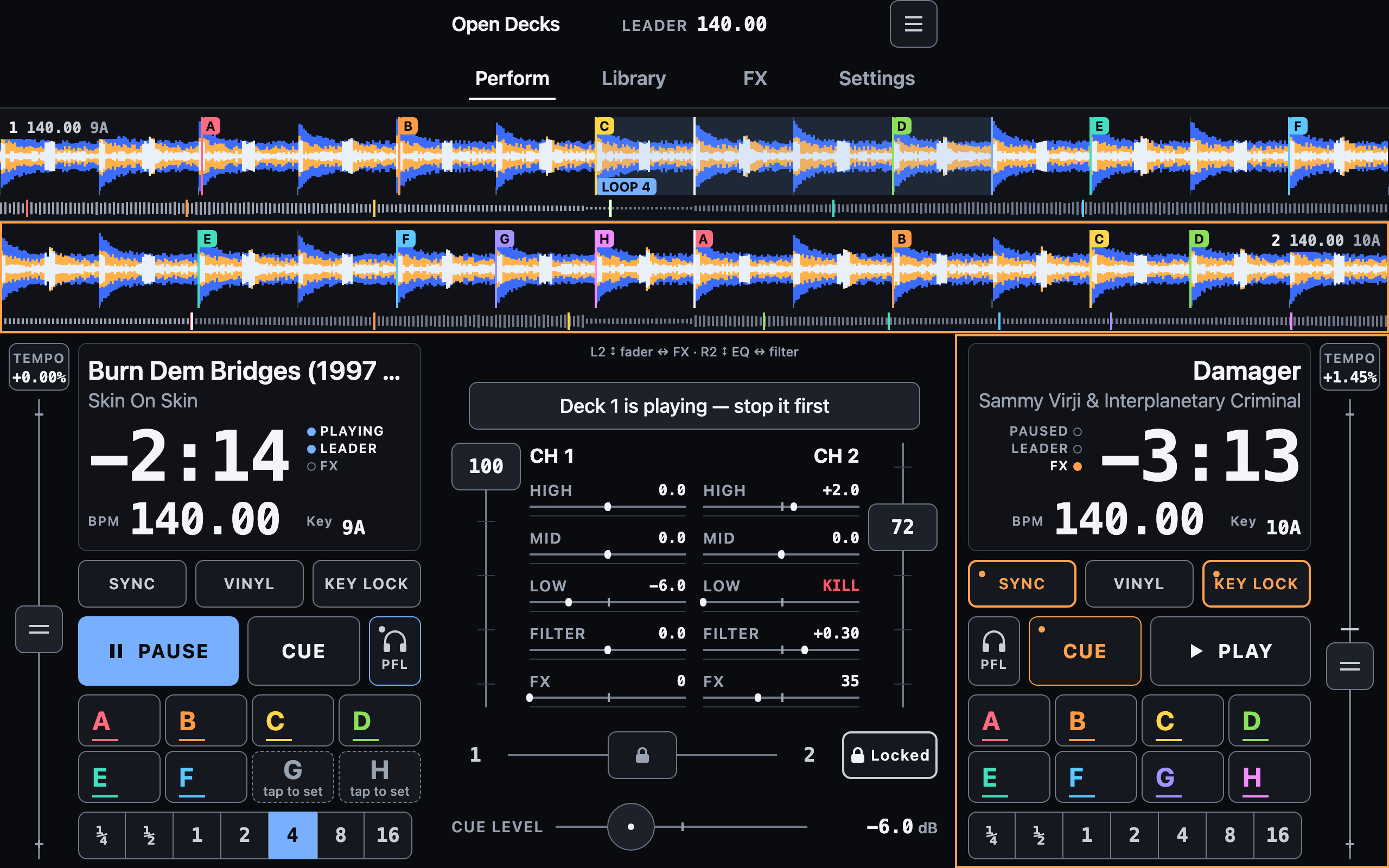This screenshot has height=868, width=1389.
Task: Toggle VINYL mode on Deck 1
Action: click(x=249, y=584)
